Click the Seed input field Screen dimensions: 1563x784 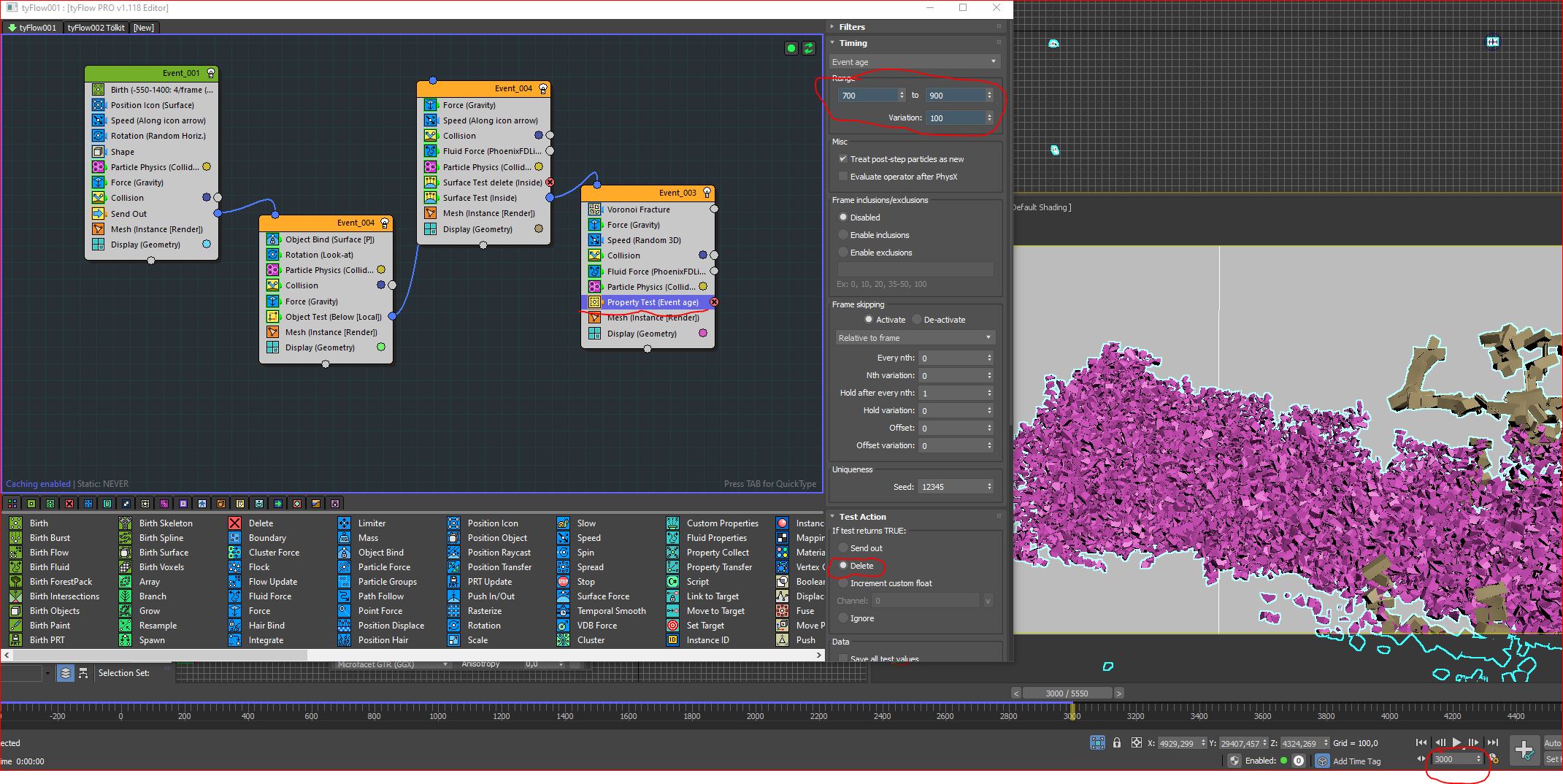[951, 487]
